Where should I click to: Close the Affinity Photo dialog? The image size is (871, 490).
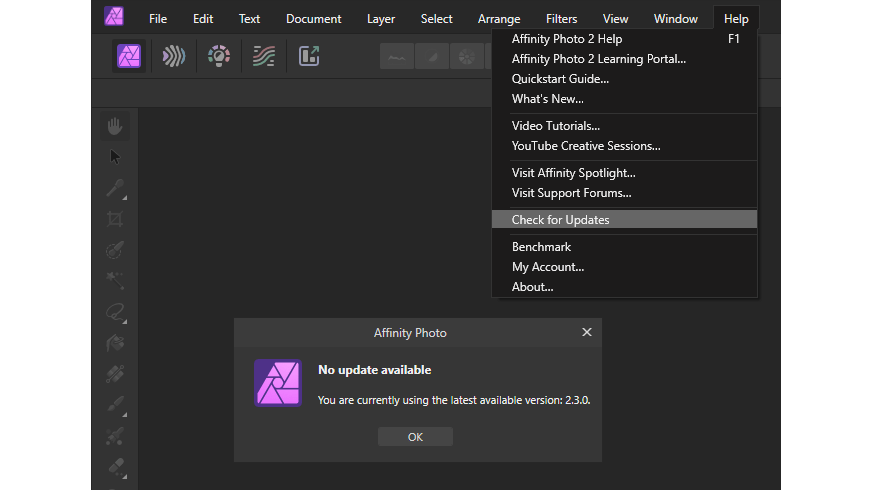[x=587, y=332]
